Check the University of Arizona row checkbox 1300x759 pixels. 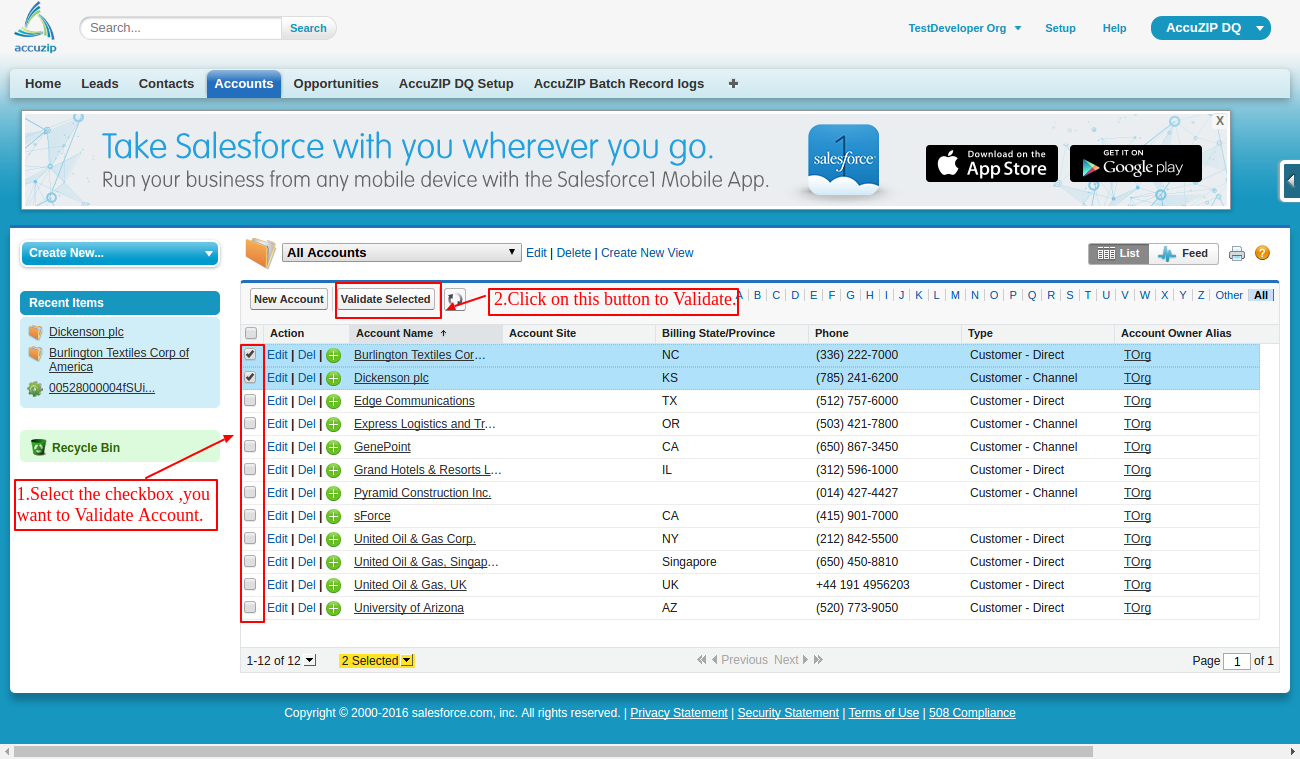pos(250,607)
